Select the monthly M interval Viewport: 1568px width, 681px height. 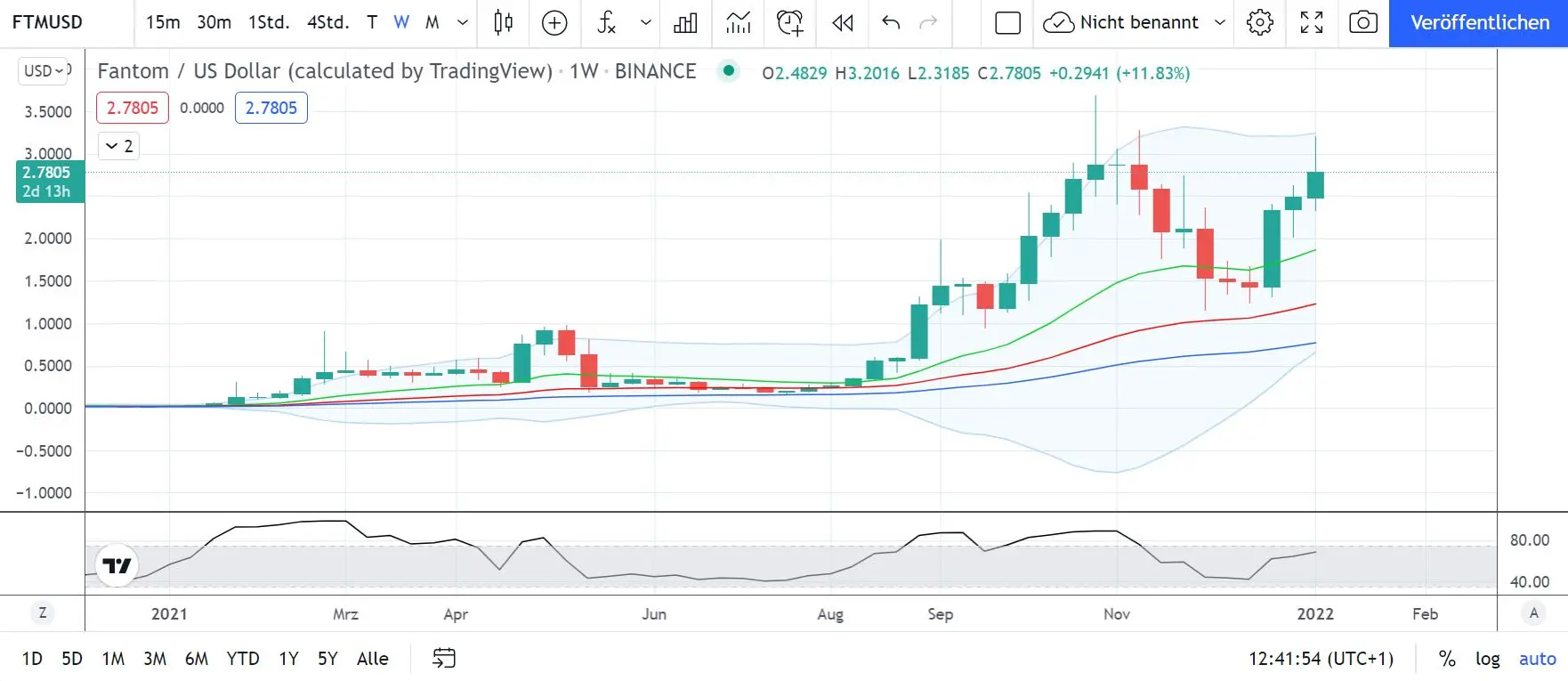(432, 22)
